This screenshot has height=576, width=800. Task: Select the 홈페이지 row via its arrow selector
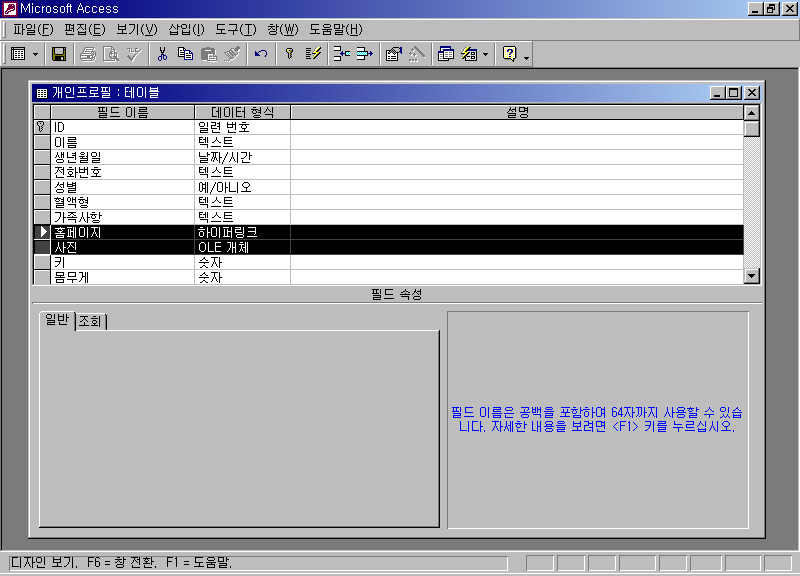coord(42,232)
